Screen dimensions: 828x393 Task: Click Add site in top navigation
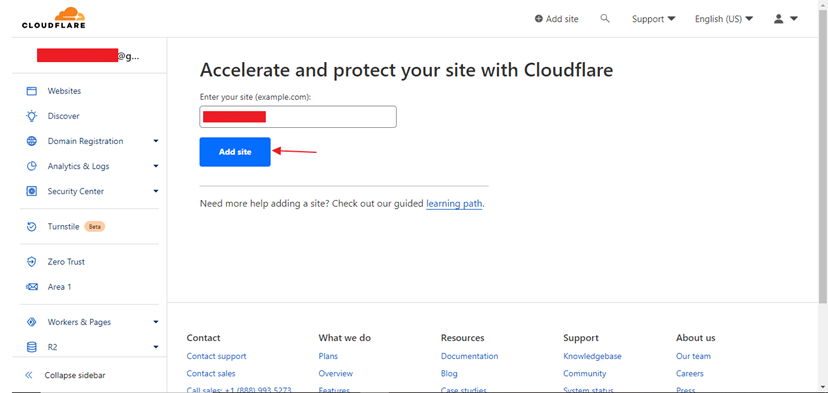tap(557, 19)
